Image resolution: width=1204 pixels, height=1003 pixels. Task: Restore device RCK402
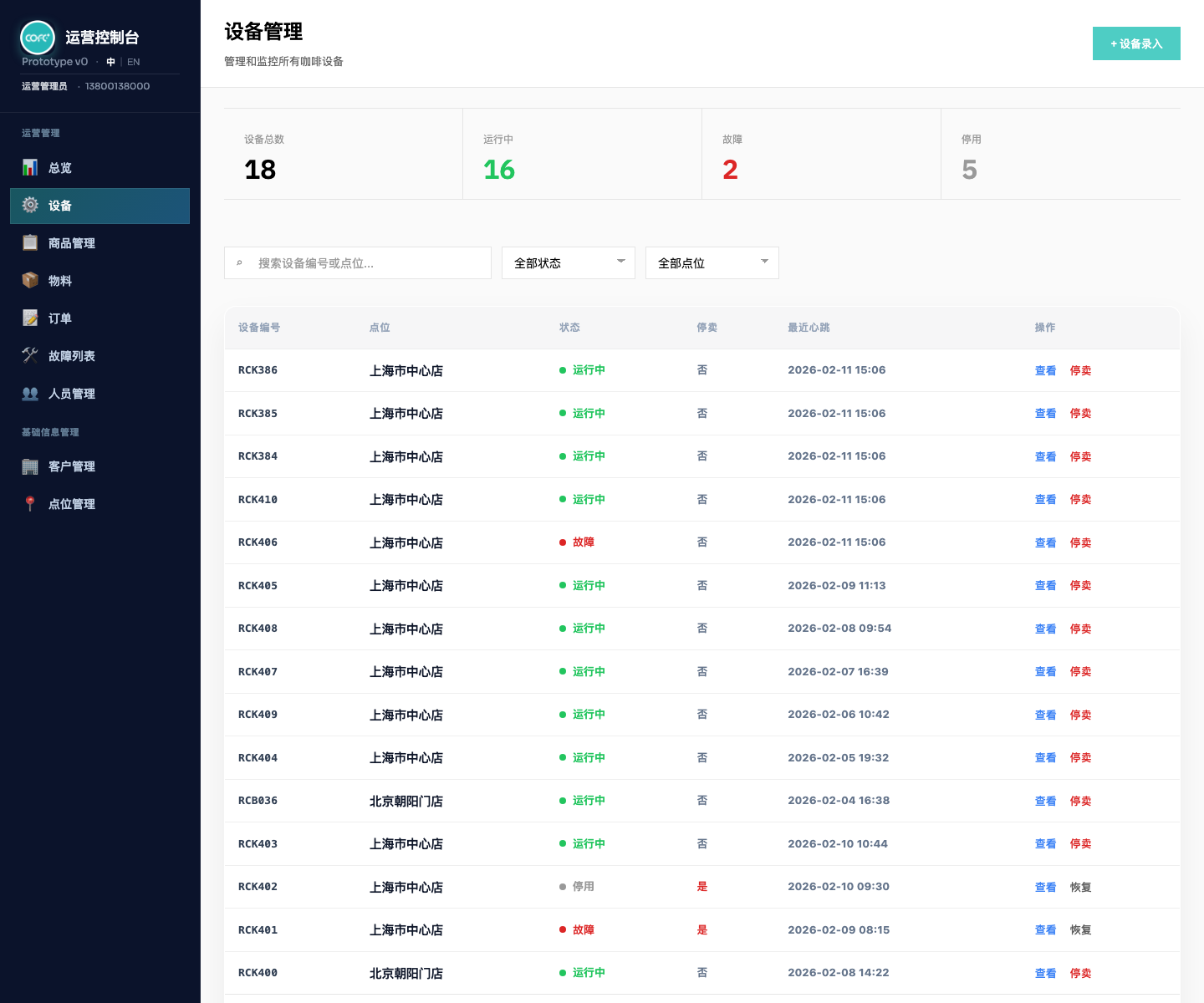[1080, 887]
